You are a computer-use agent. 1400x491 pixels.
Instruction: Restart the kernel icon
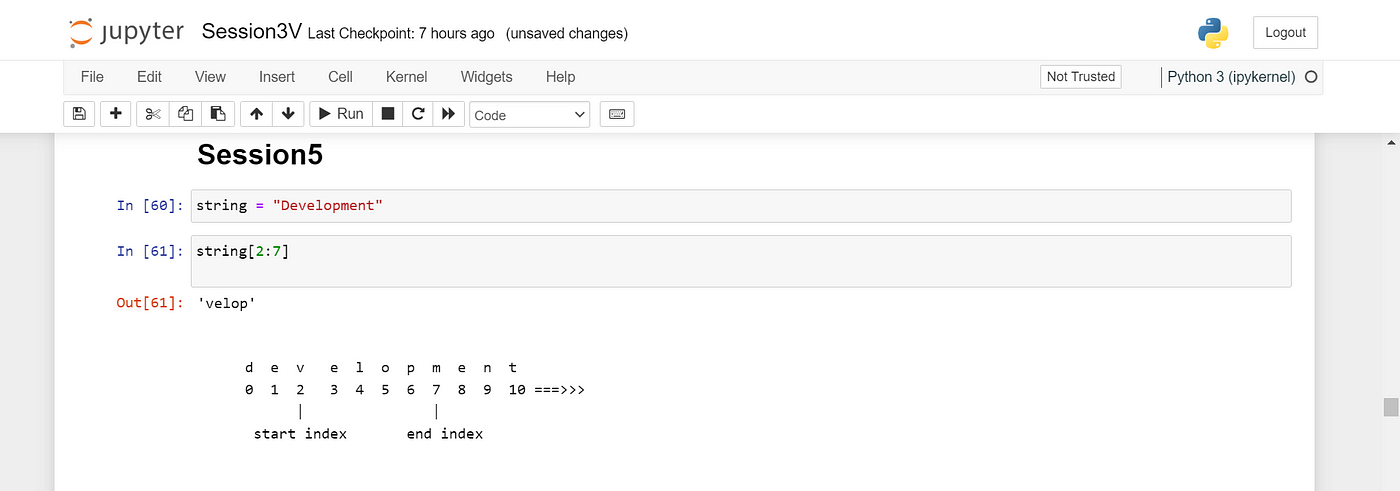tap(418, 114)
